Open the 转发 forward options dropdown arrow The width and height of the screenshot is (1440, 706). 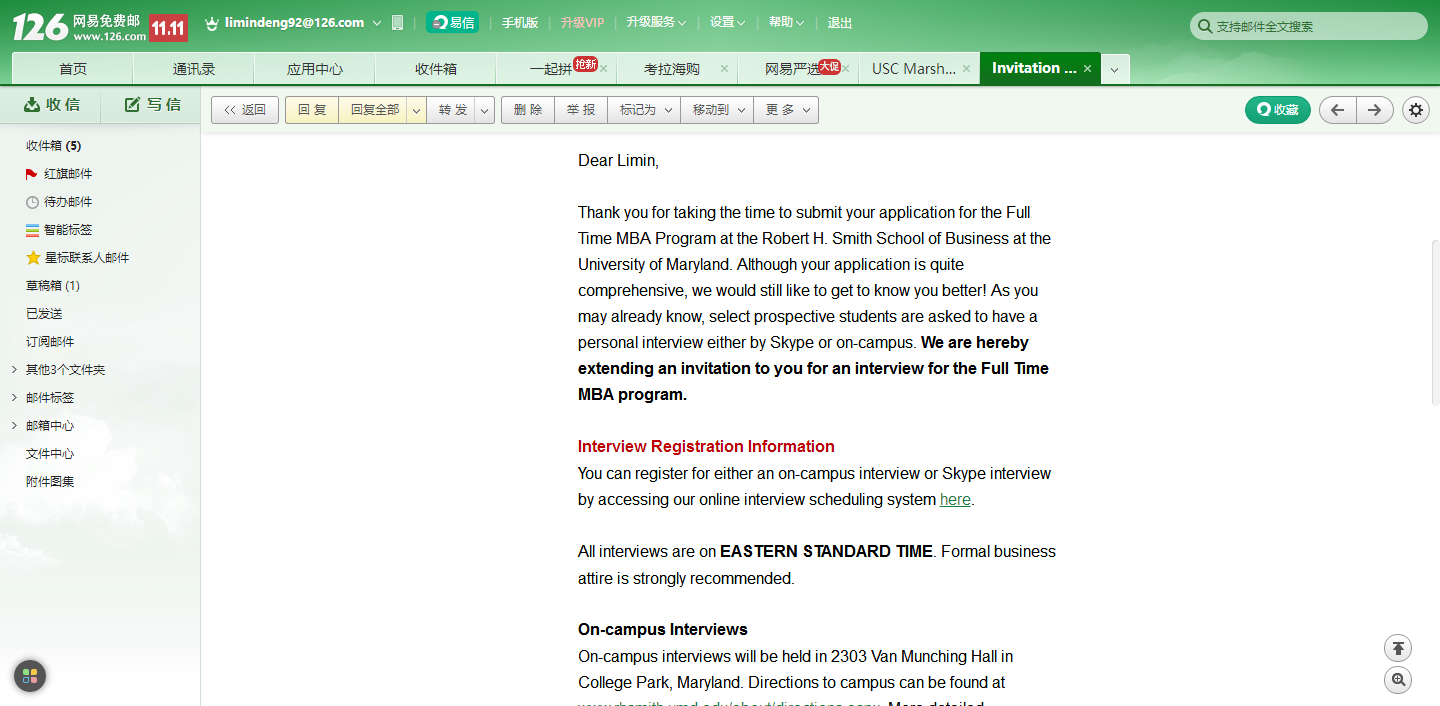(485, 110)
